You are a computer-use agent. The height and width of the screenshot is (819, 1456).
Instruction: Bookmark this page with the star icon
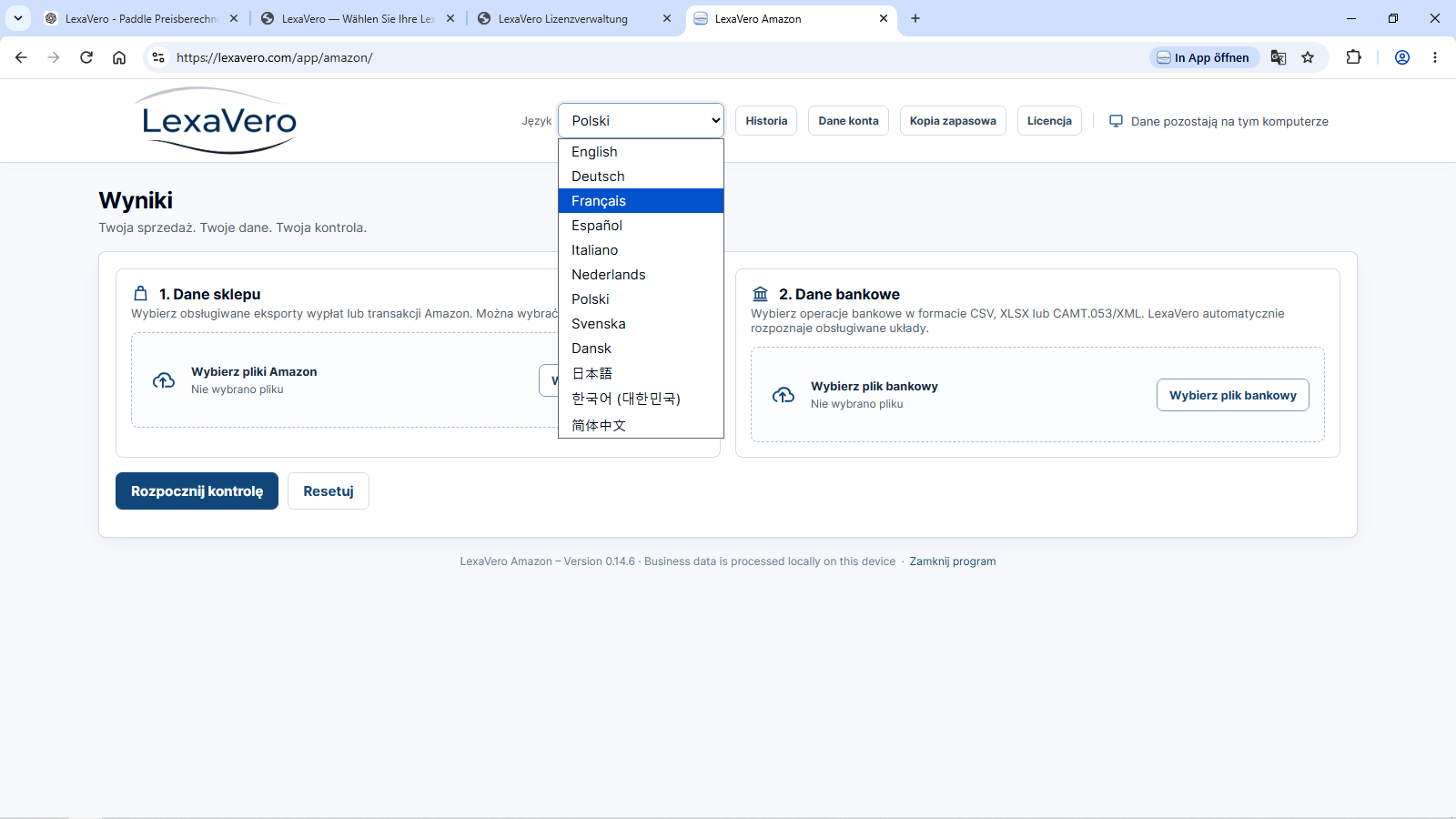(x=1308, y=57)
